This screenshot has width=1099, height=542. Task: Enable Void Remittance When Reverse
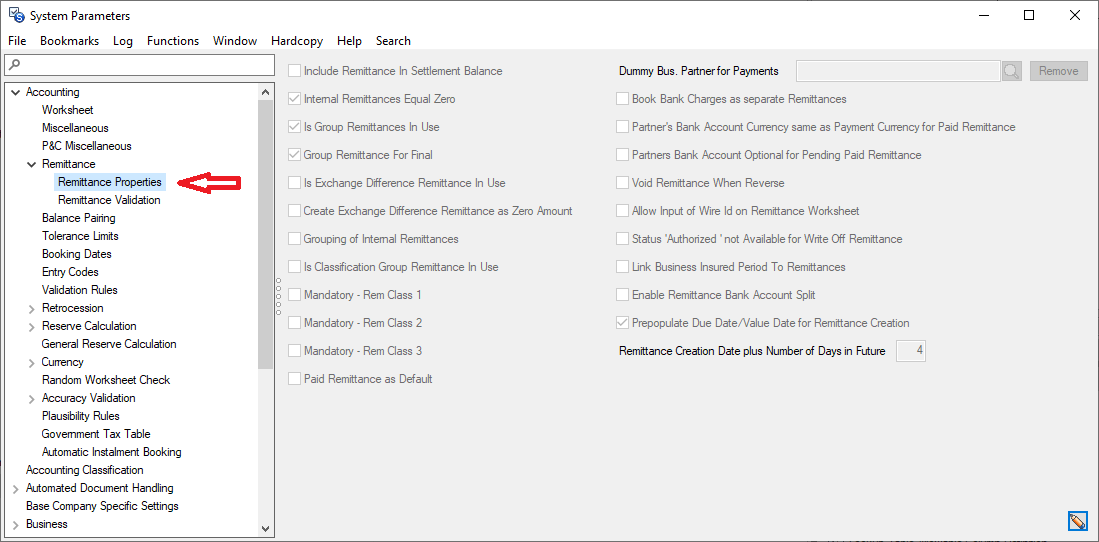tap(623, 183)
